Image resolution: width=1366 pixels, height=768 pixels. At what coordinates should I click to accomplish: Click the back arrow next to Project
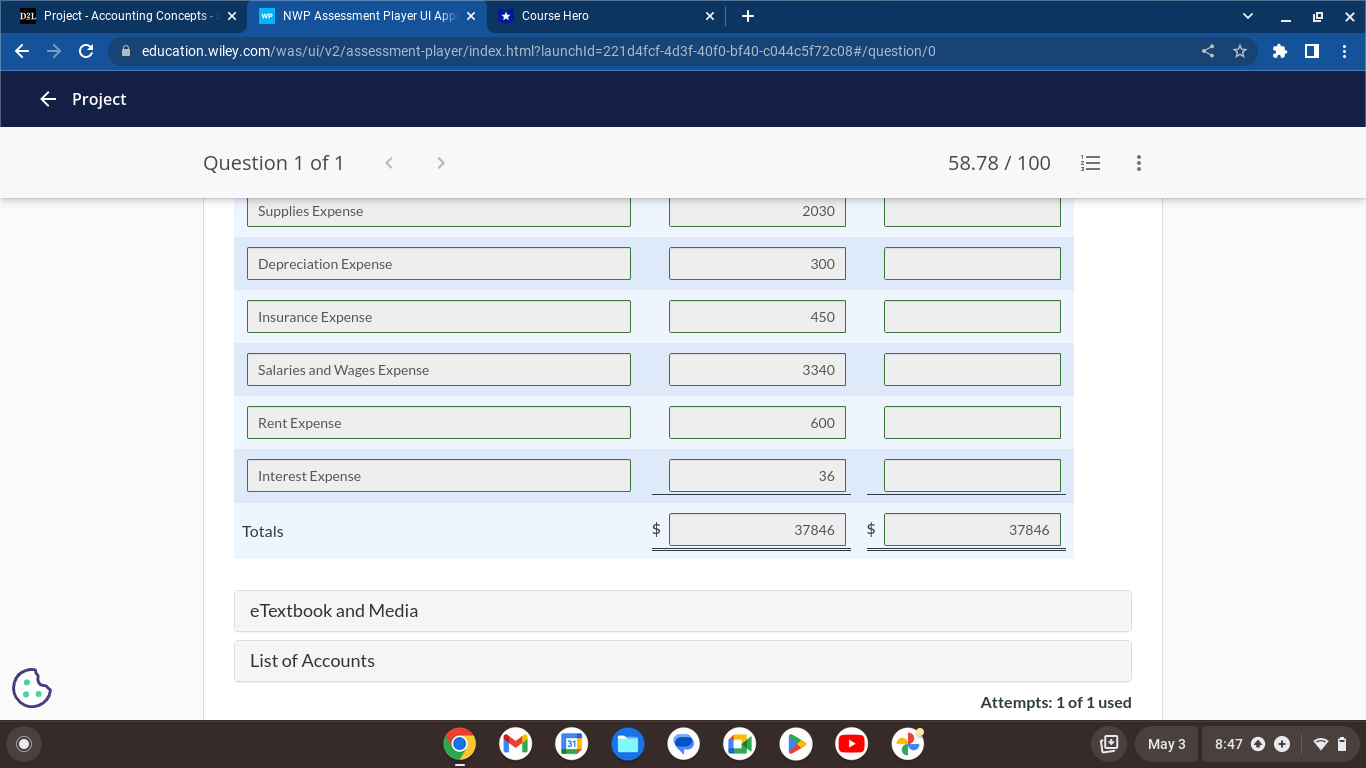click(x=48, y=99)
